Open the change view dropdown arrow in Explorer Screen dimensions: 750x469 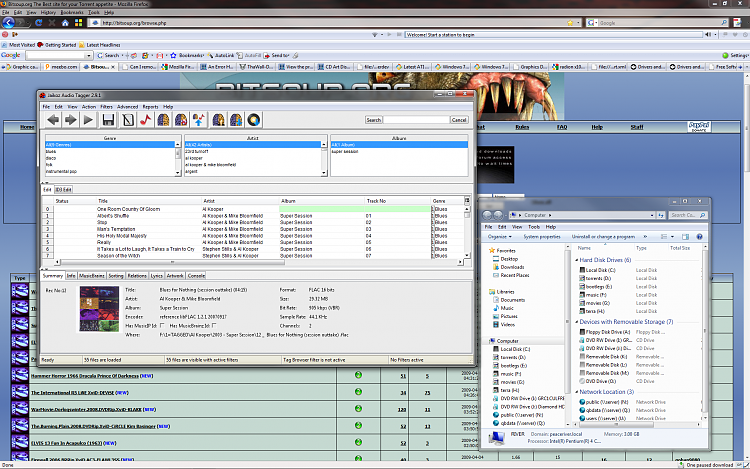(x=672, y=237)
